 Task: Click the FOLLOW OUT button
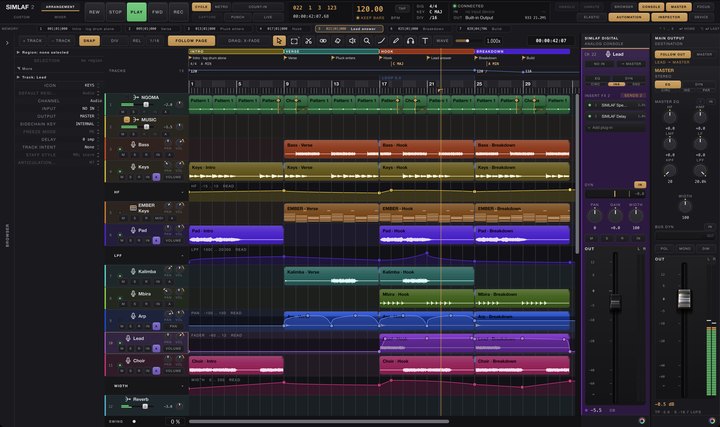(x=672, y=54)
